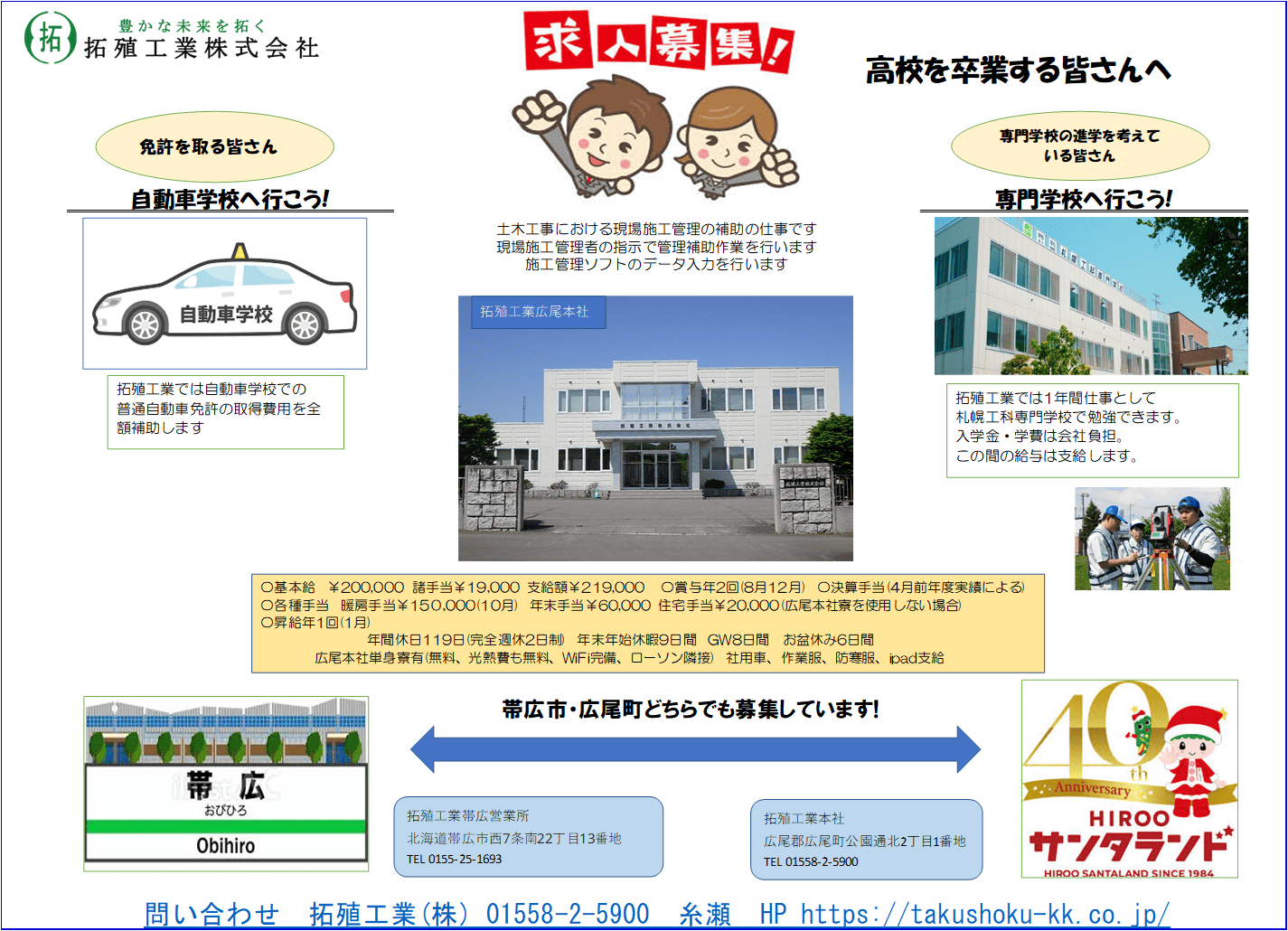Click the 拓殖工業帯広営業所 address box

pyautogui.click(x=528, y=837)
